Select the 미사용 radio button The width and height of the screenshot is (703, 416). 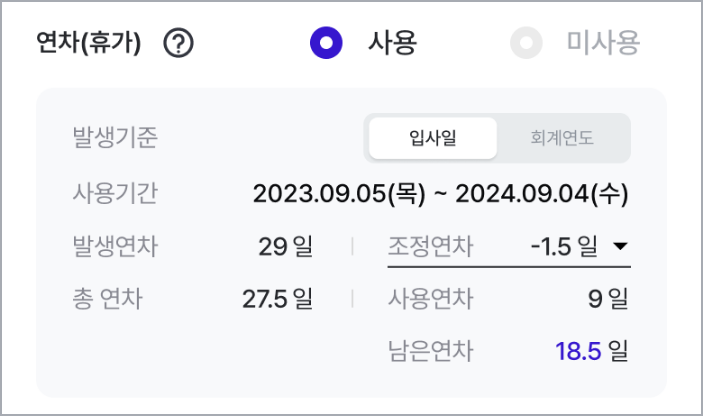(526, 43)
